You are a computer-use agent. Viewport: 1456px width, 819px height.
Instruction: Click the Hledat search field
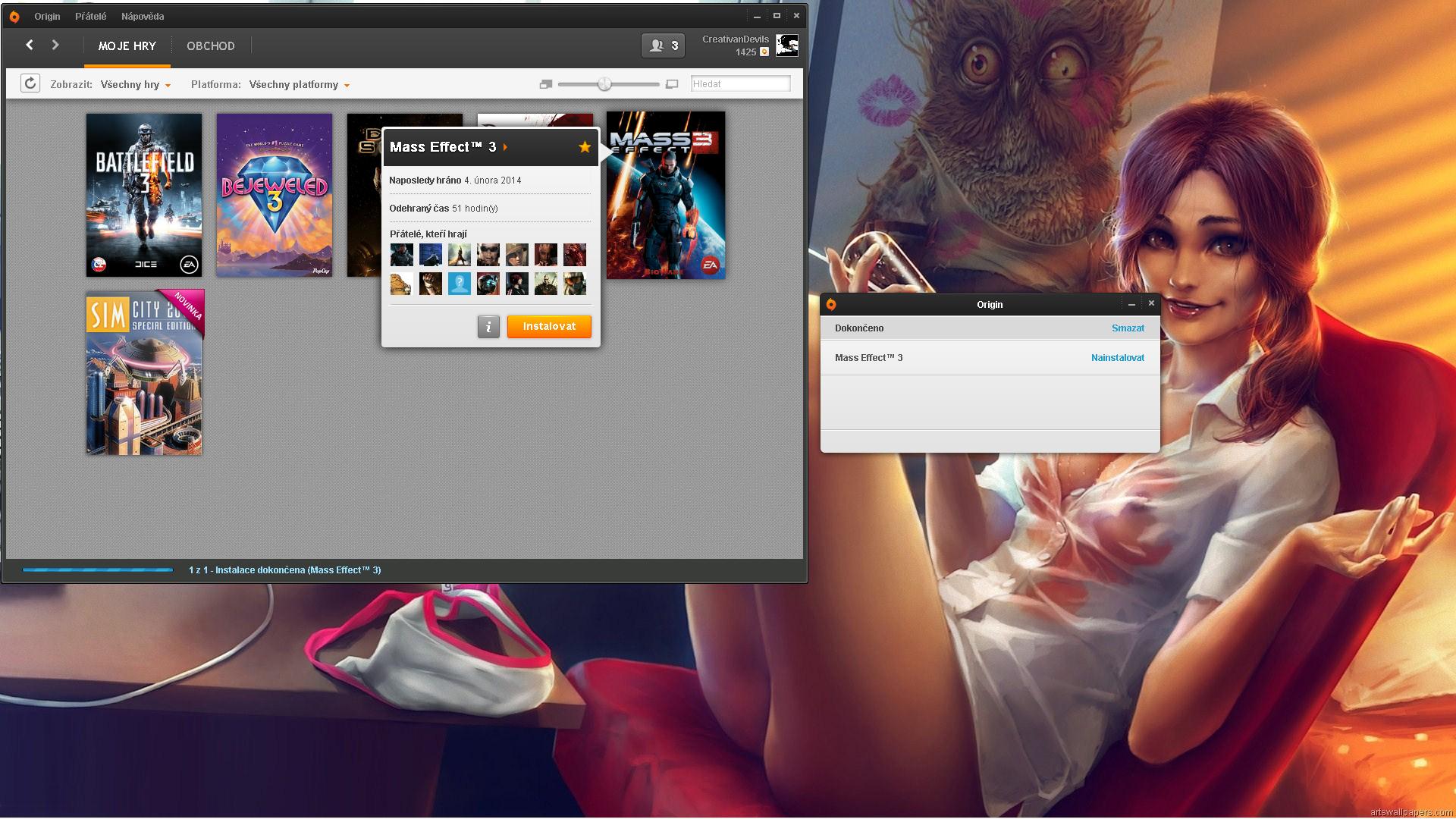point(740,84)
